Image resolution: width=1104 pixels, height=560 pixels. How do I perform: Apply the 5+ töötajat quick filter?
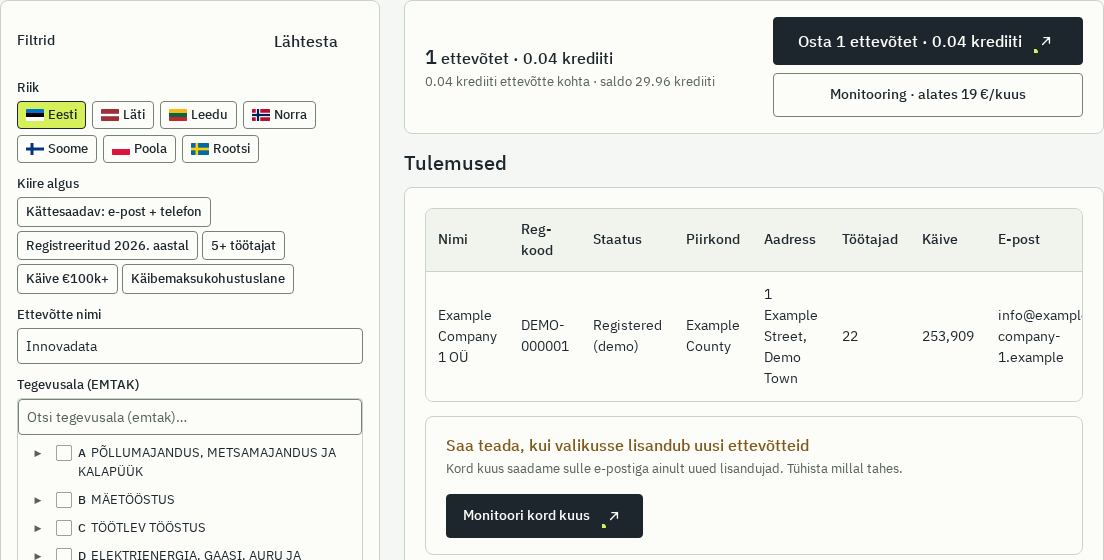click(244, 246)
